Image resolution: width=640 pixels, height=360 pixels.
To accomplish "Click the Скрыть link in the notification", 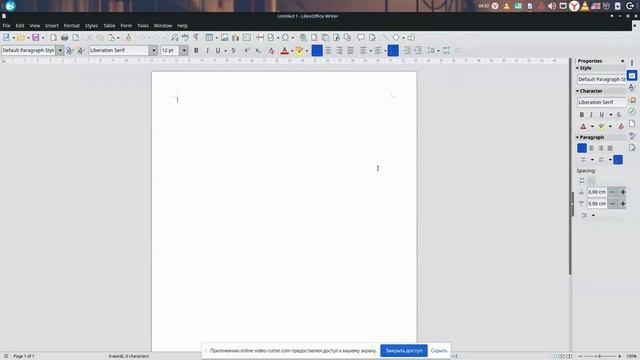I will pyautogui.click(x=439, y=351).
